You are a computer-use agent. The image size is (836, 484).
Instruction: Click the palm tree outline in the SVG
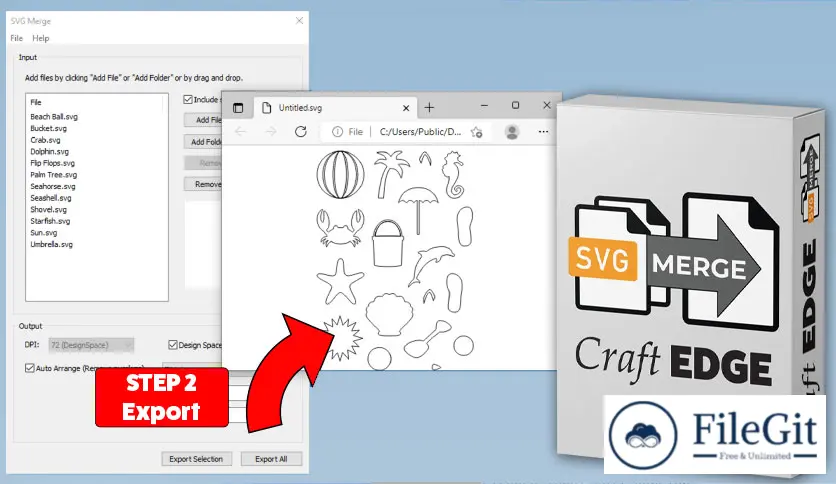pyautogui.click(x=390, y=174)
